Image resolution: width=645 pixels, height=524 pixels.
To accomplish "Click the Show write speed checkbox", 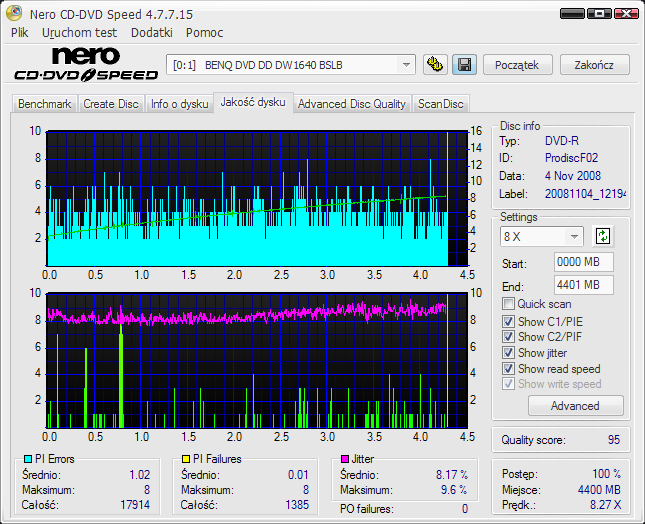I will pyautogui.click(x=508, y=384).
